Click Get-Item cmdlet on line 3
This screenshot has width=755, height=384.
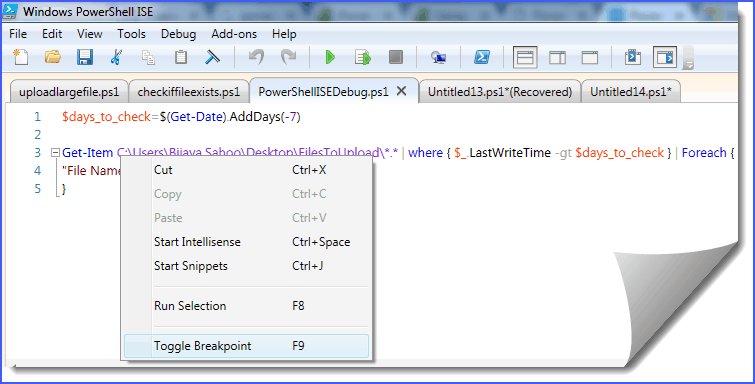coord(87,153)
